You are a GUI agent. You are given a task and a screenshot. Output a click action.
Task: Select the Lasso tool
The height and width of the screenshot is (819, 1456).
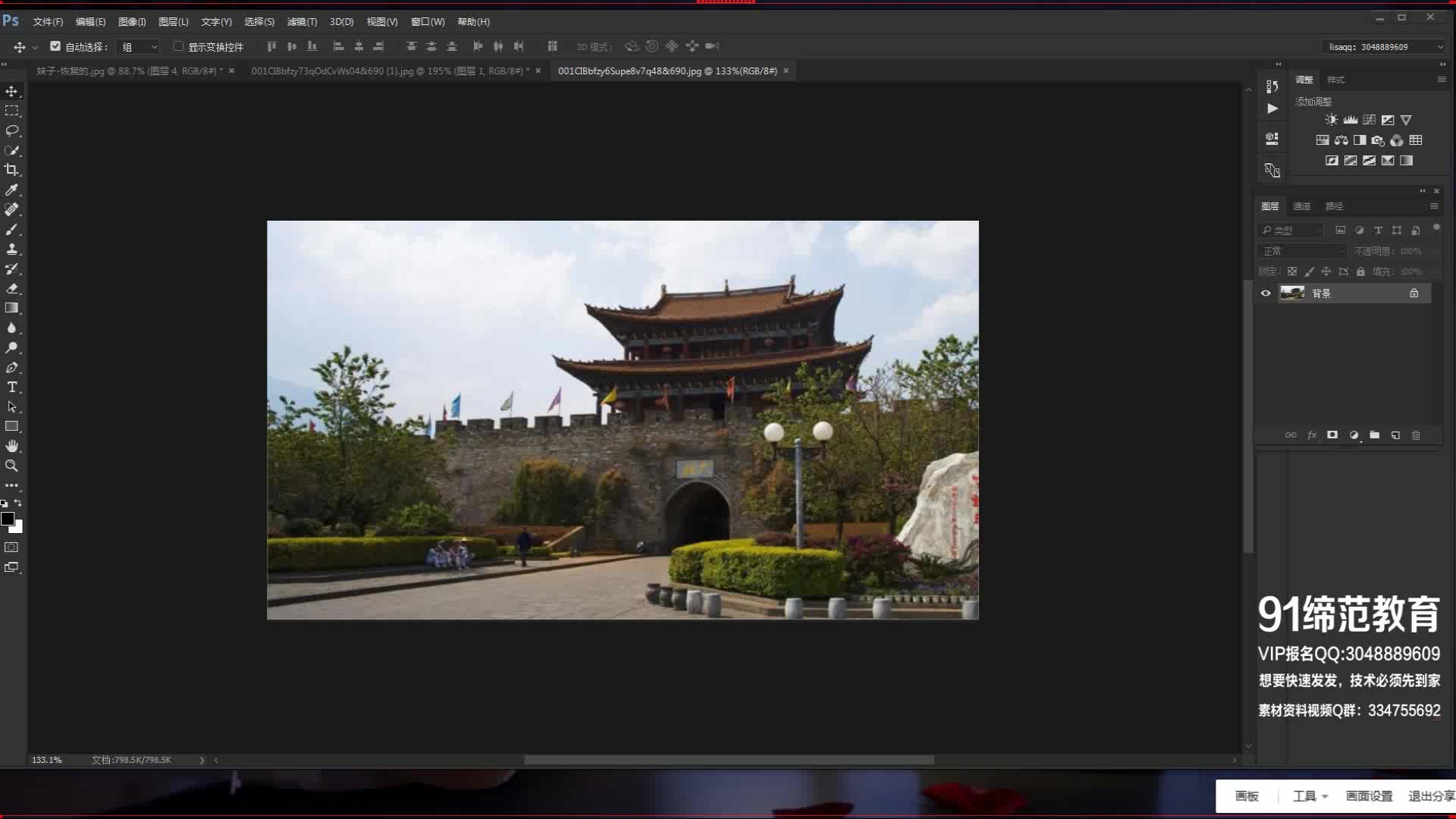[x=11, y=130]
